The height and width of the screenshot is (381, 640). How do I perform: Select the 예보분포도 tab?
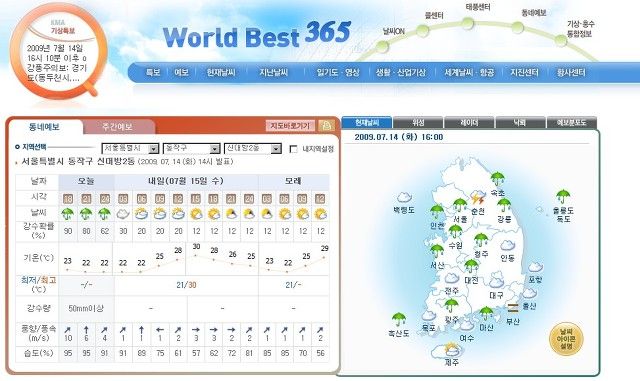(571, 123)
